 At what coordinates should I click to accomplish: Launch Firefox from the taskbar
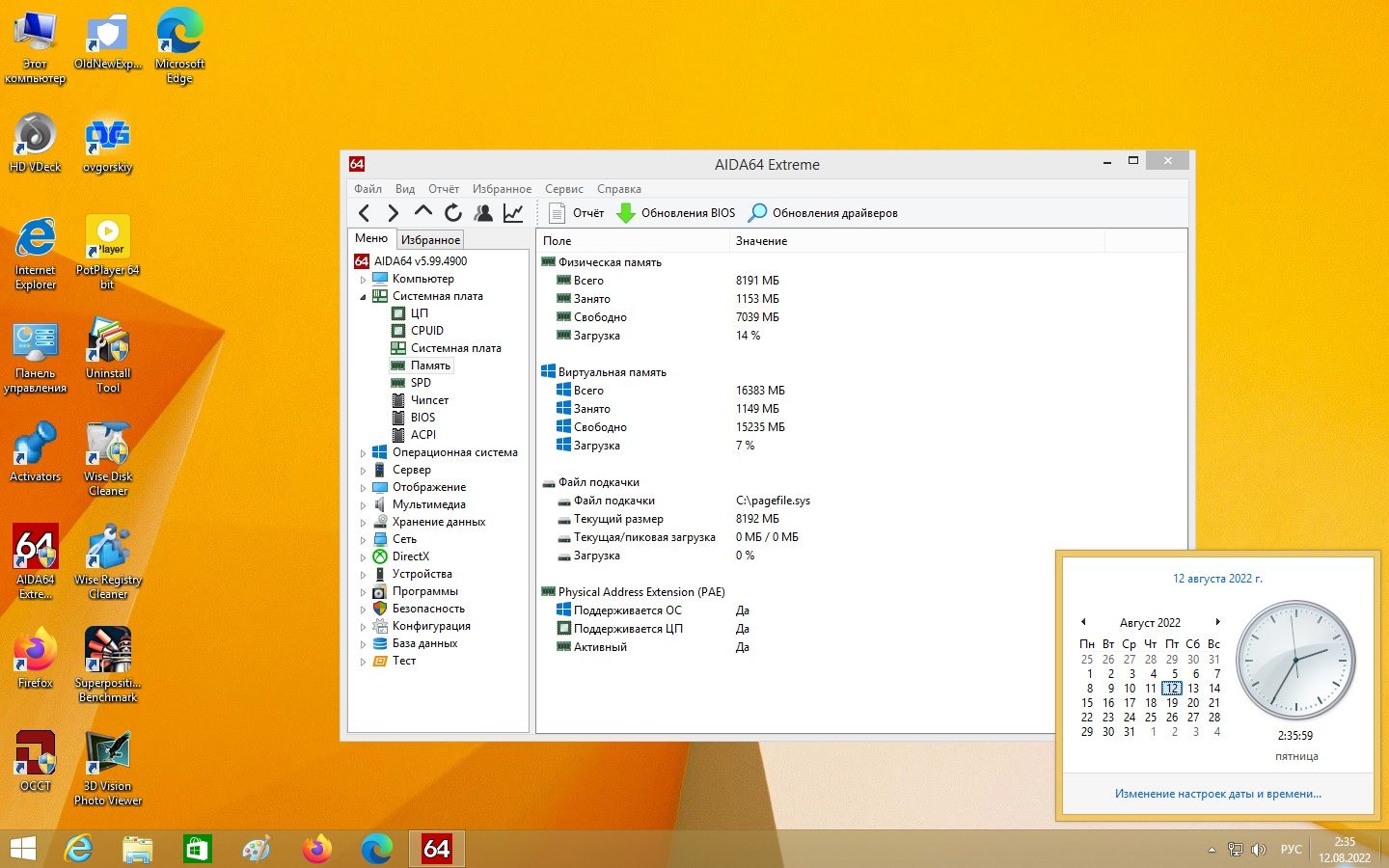[x=316, y=849]
